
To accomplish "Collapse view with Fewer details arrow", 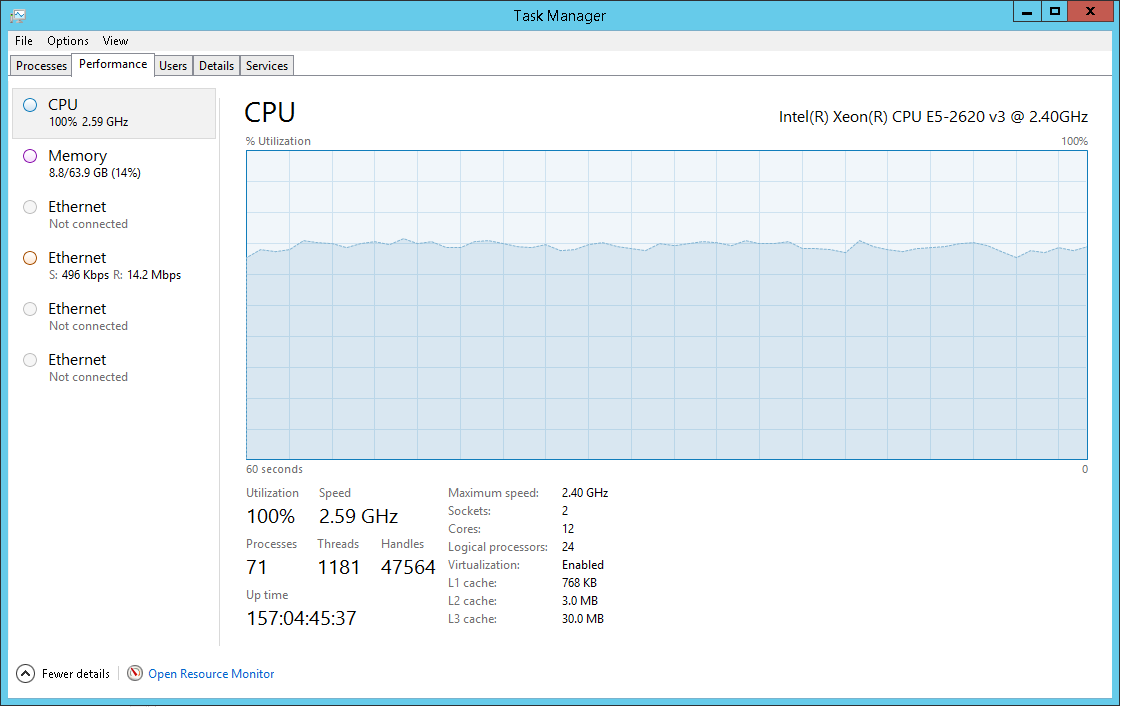I will (26, 674).
